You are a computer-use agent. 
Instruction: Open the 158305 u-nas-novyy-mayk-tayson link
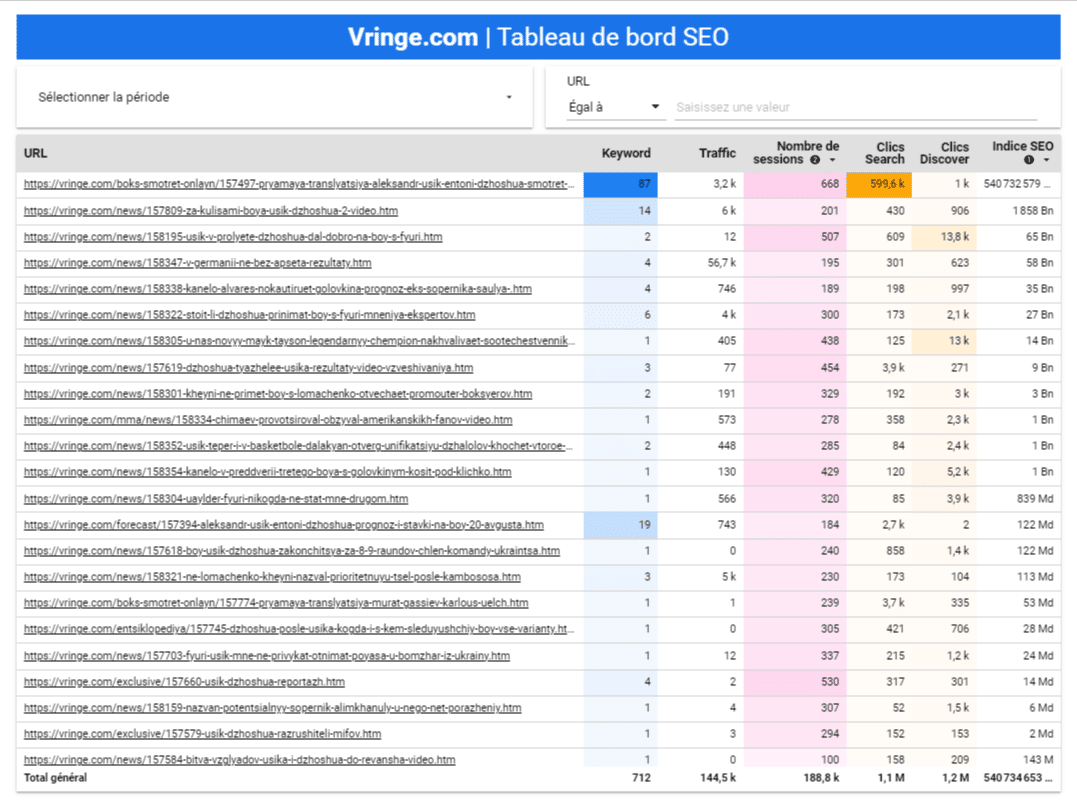[x=299, y=341]
